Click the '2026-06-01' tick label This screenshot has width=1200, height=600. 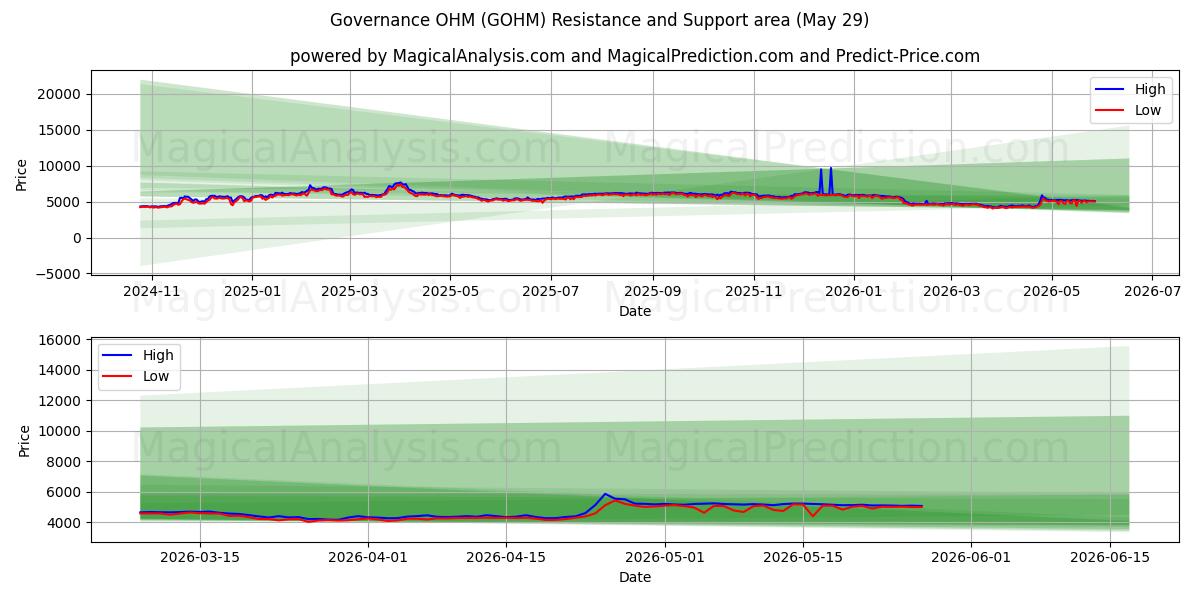coord(971,556)
